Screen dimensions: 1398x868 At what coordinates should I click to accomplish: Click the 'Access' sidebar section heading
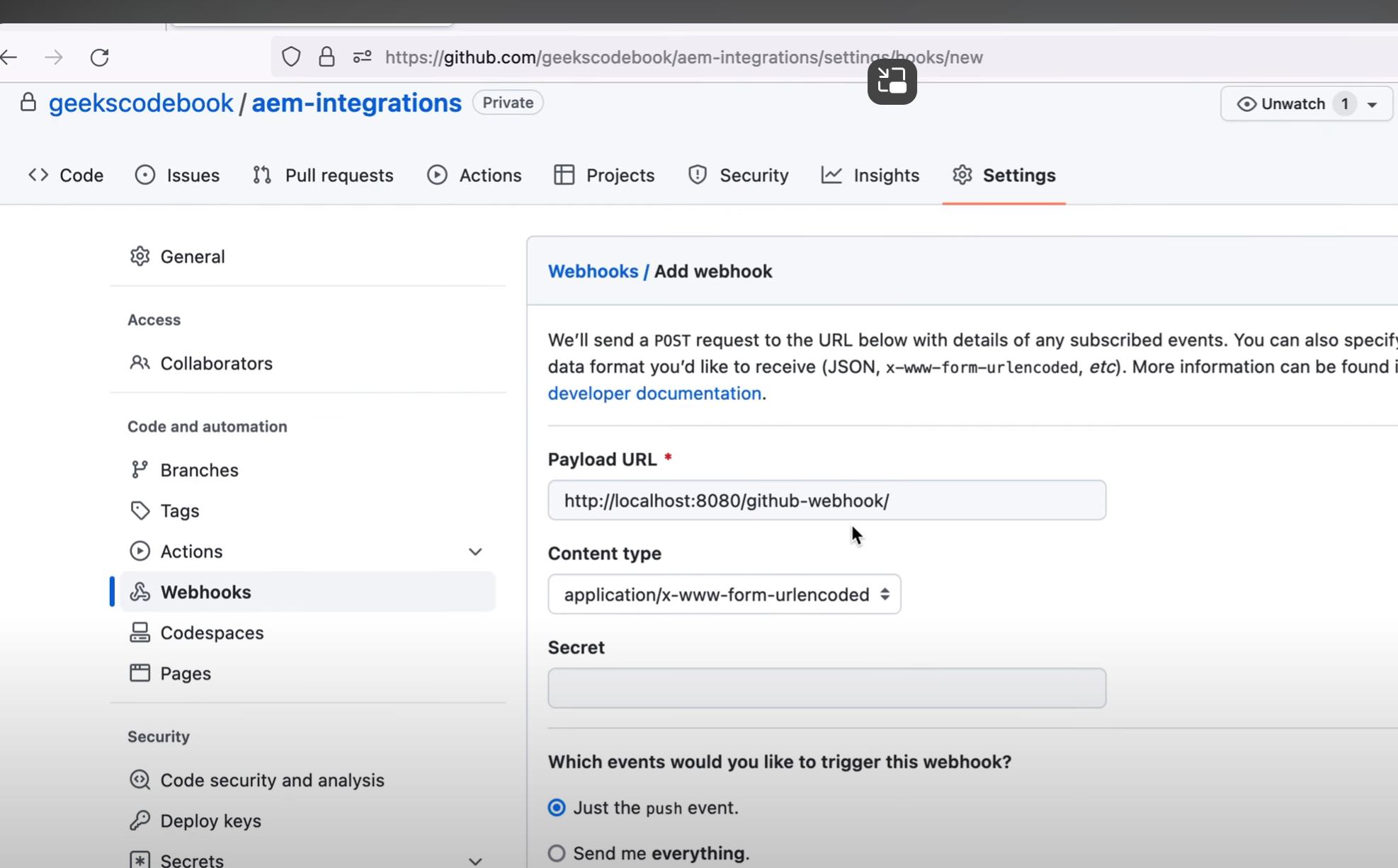point(154,319)
